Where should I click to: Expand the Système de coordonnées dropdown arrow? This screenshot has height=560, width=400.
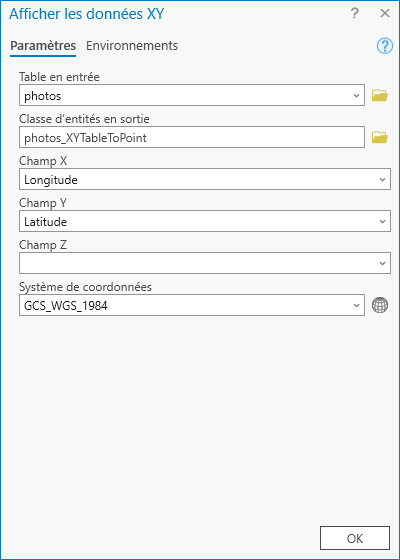tap(356, 305)
